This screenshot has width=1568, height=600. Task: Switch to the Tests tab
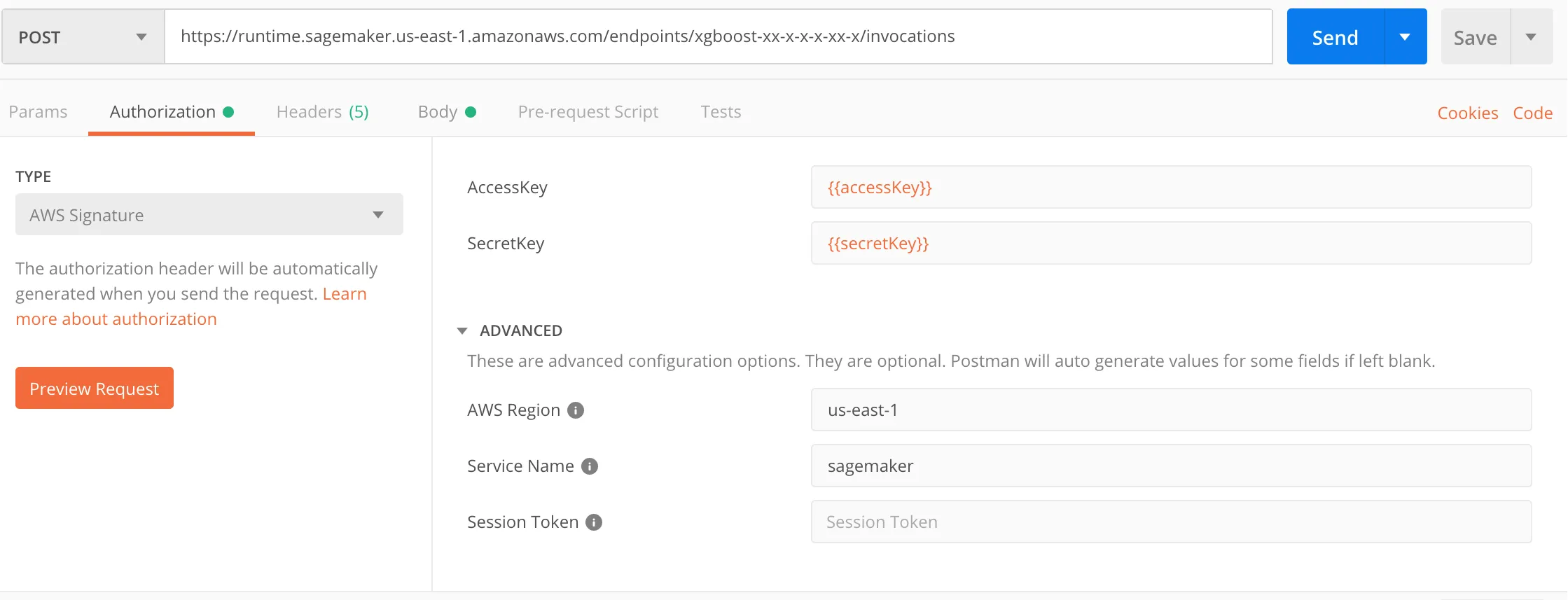click(x=721, y=112)
